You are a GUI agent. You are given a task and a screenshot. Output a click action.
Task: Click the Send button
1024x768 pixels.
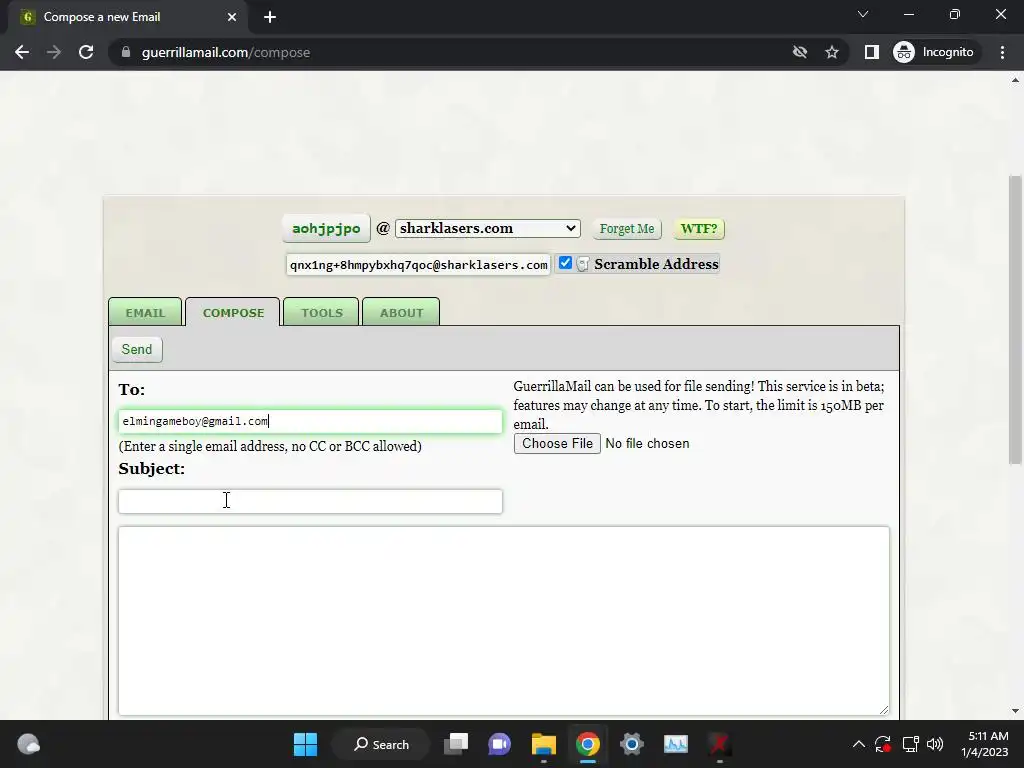(136, 349)
